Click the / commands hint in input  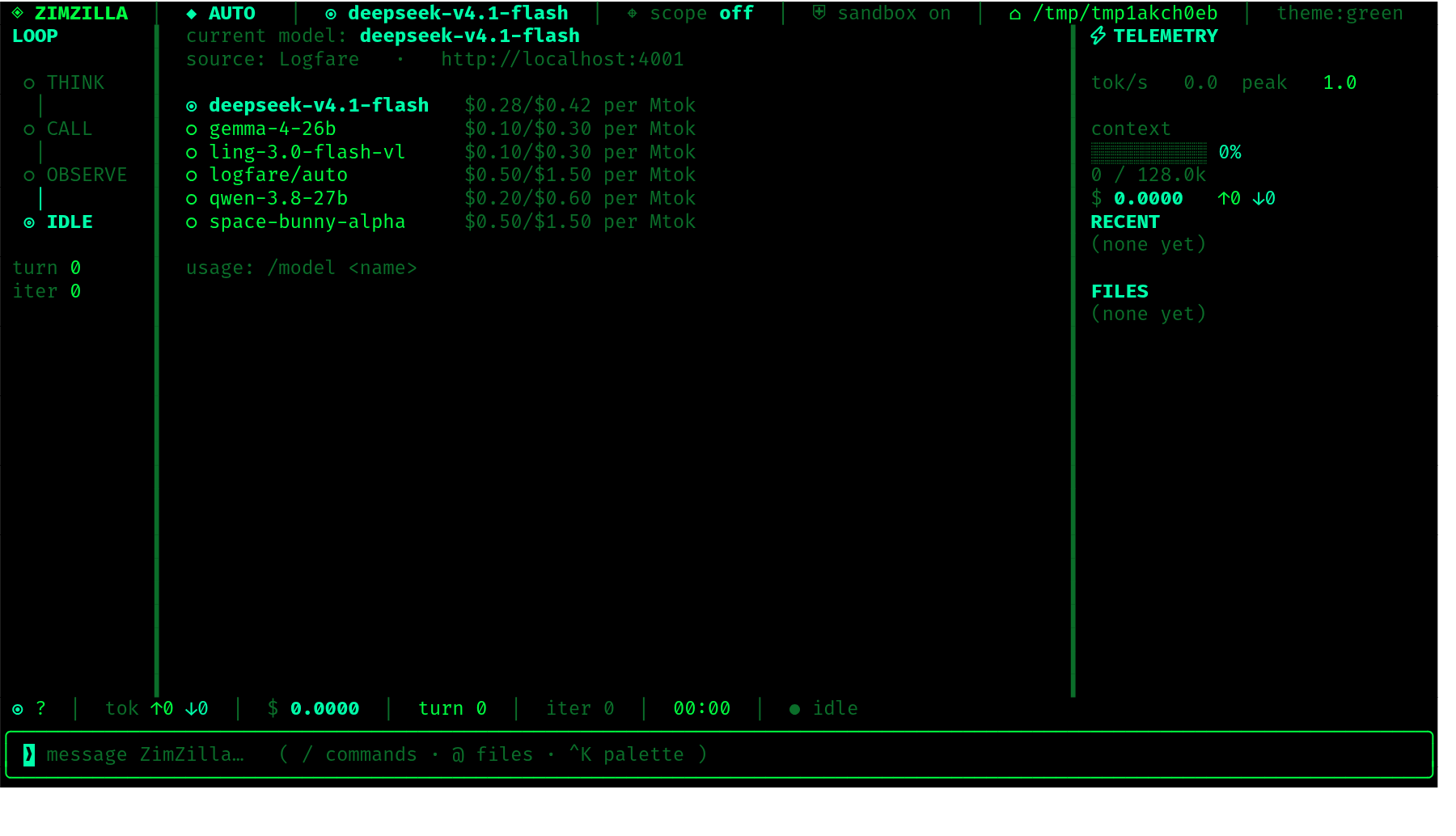359,754
